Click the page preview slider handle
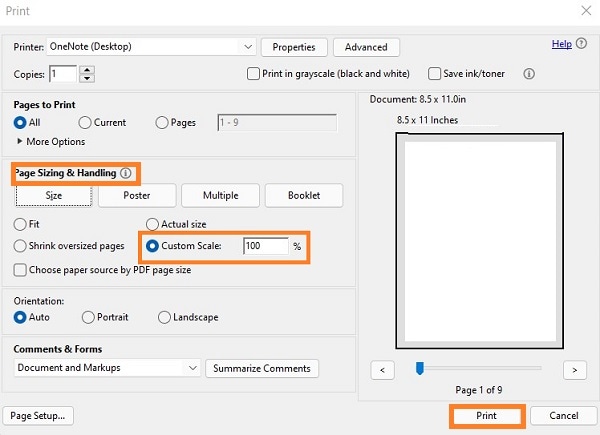Image resolution: width=600 pixels, height=435 pixels. [420, 368]
